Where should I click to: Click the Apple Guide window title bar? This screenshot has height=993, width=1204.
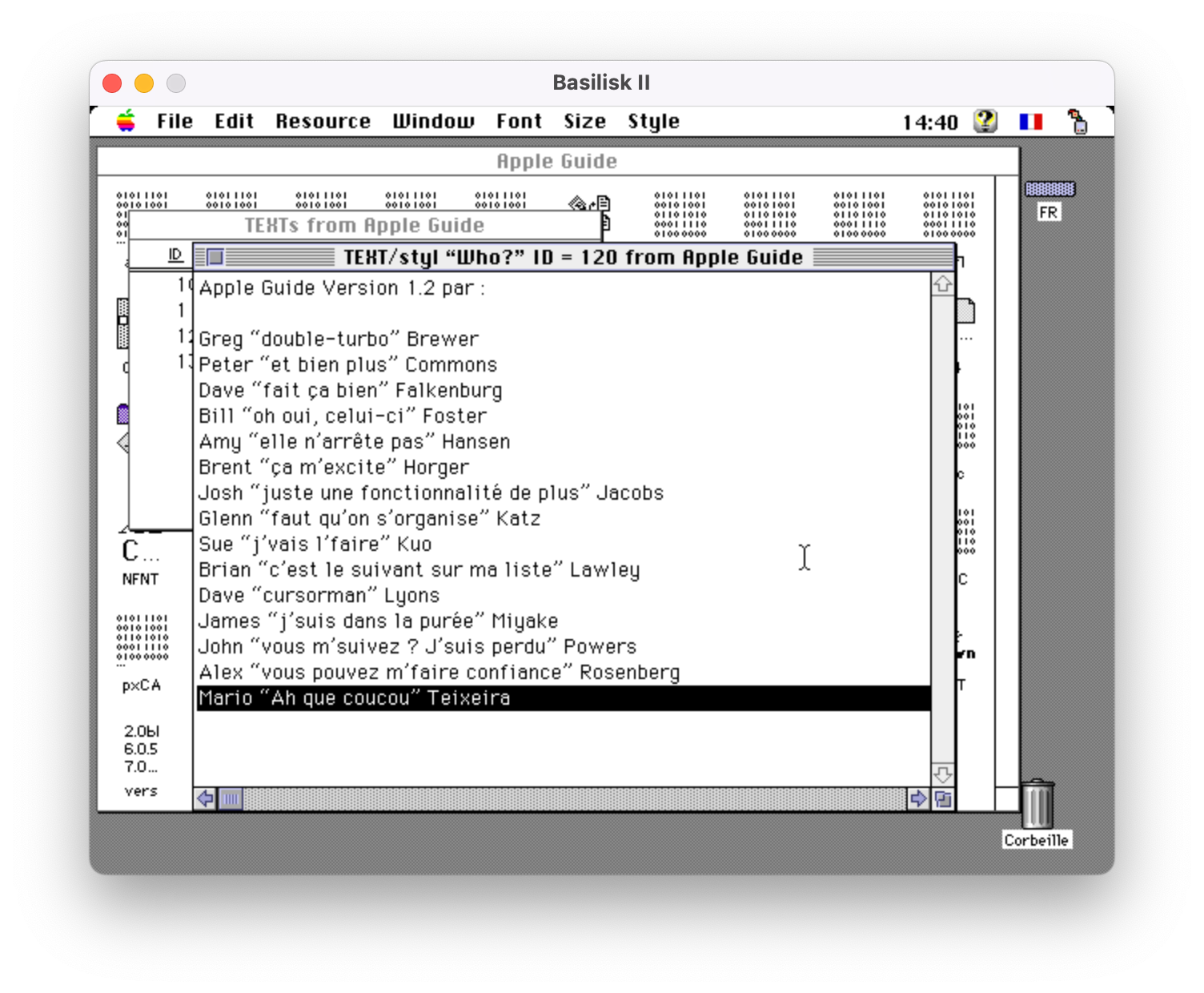557,161
